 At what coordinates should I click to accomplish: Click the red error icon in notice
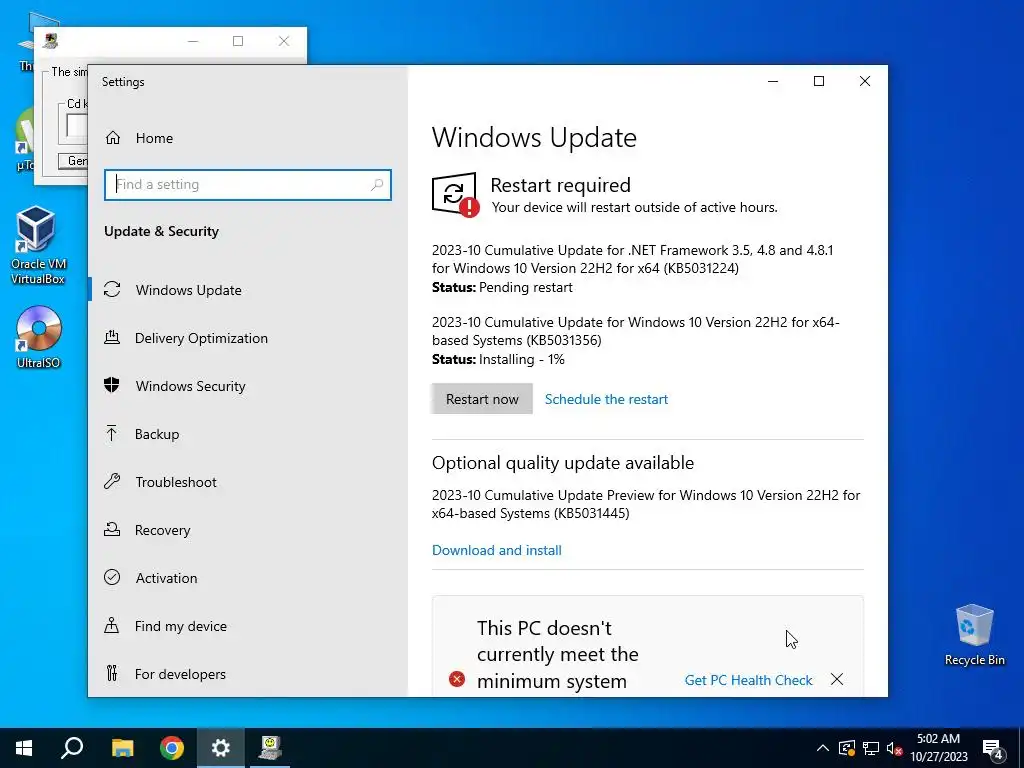click(457, 680)
